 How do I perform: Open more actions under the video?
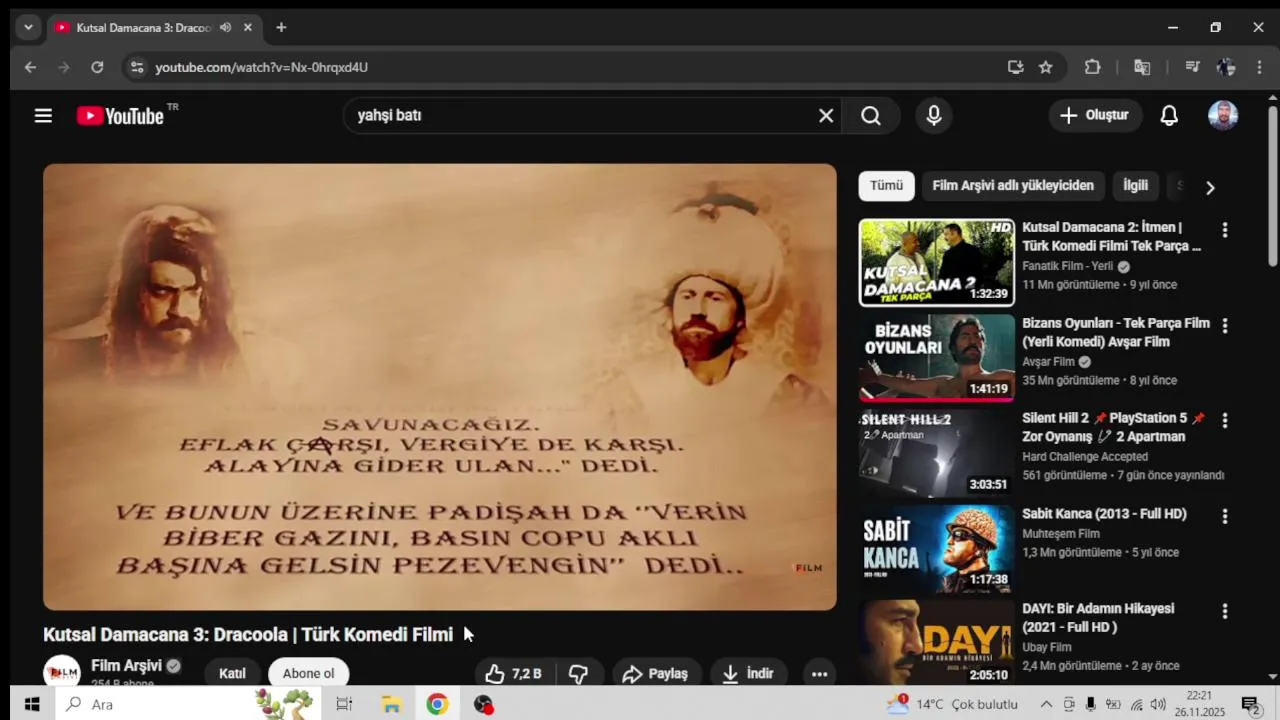click(x=819, y=673)
